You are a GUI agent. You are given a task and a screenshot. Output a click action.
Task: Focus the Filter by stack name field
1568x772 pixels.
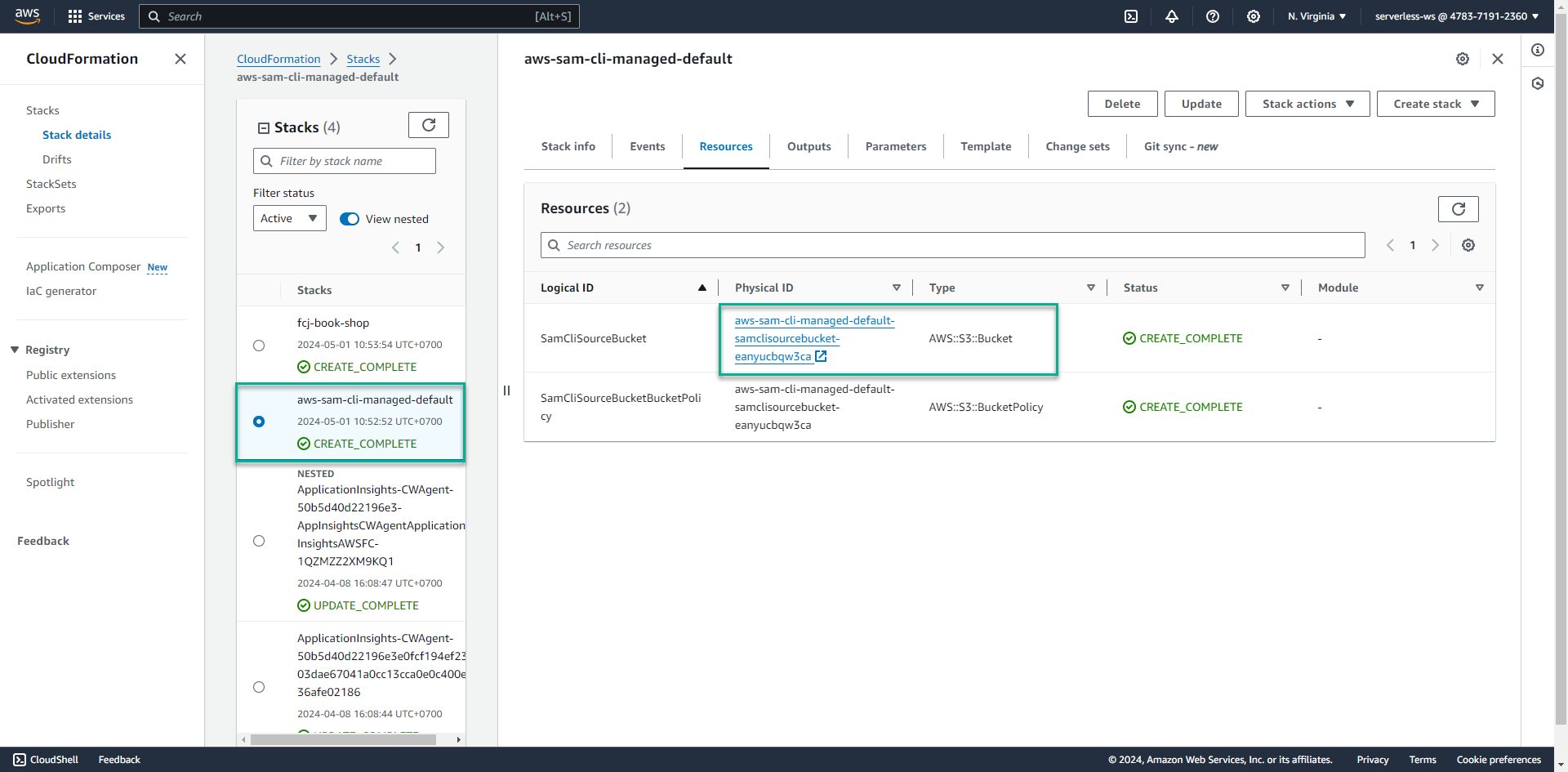point(345,161)
